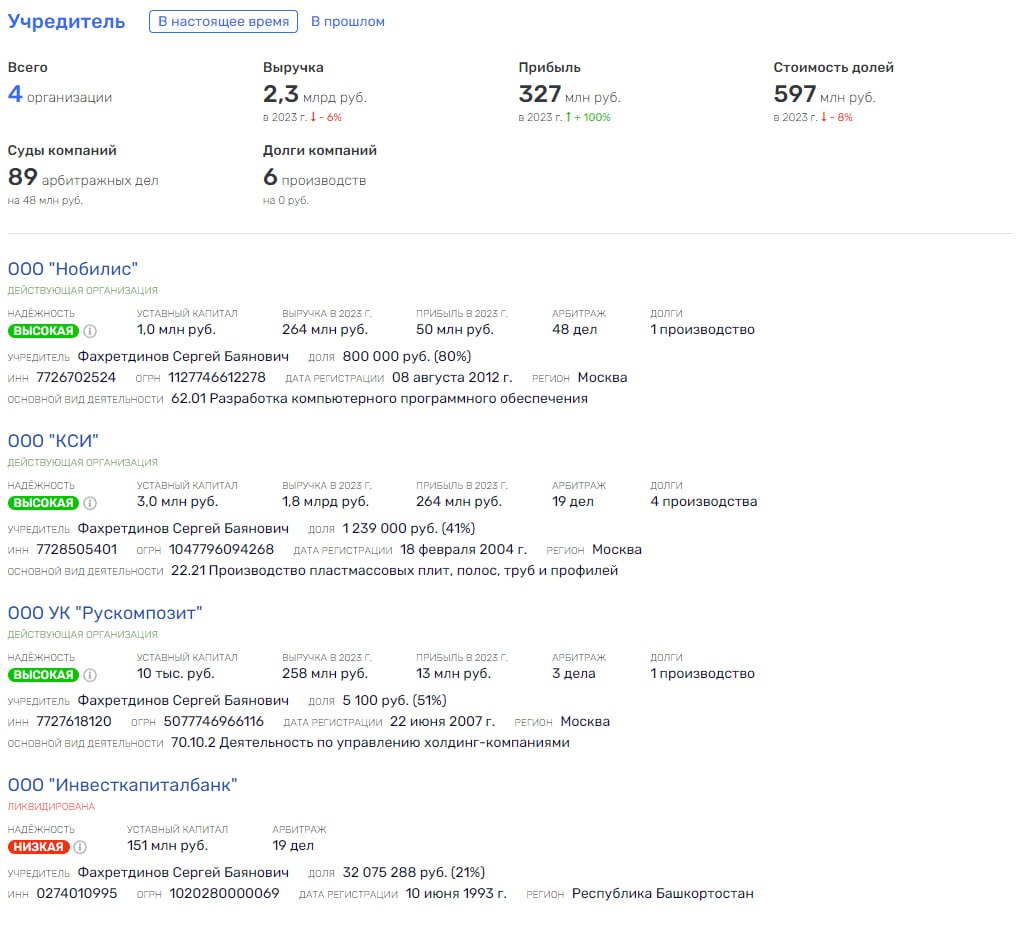Open info icon beside Нобилис reliability badge

click(x=90, y=331)
